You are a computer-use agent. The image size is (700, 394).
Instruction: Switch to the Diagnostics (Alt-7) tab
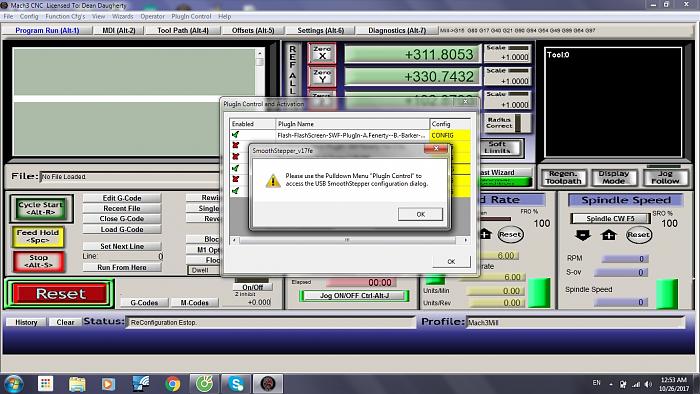[x=397, y=30]
